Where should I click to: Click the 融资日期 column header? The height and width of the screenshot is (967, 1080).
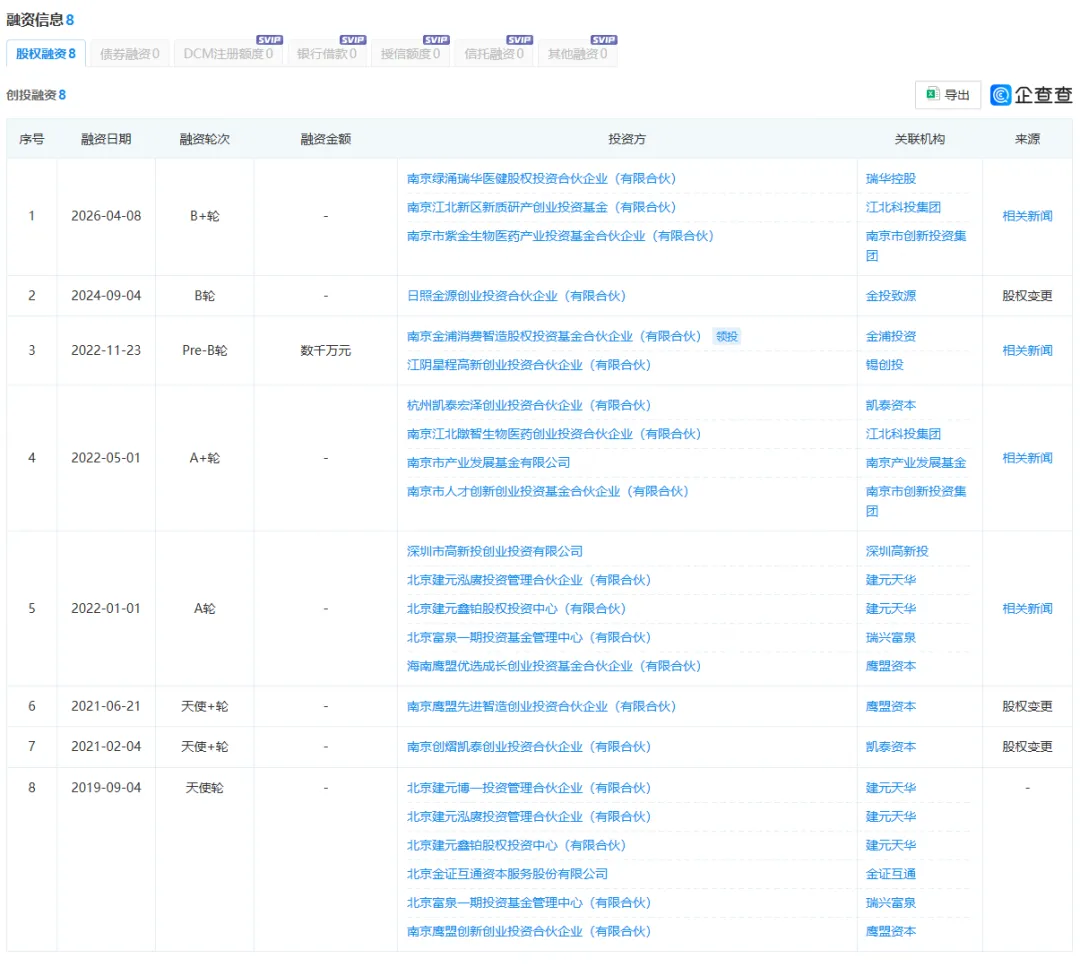(x=106, y=139)
